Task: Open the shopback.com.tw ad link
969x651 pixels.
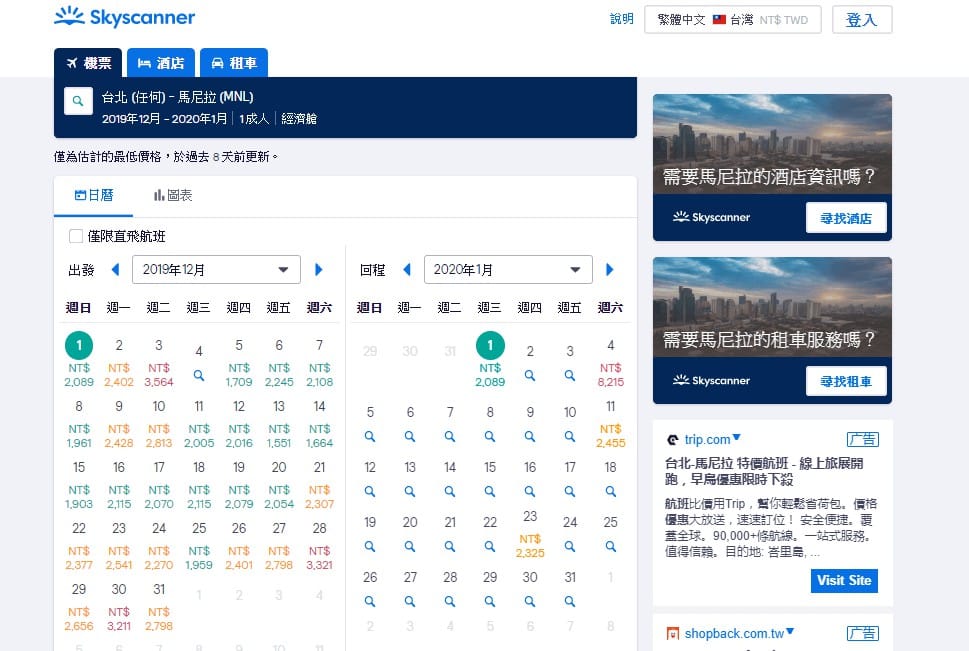Action: [x=734, y=634]
